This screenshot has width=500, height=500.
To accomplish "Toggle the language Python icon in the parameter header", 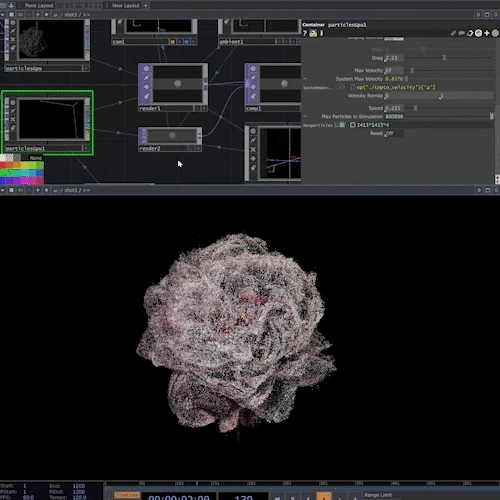I will [x=478, y=33].
